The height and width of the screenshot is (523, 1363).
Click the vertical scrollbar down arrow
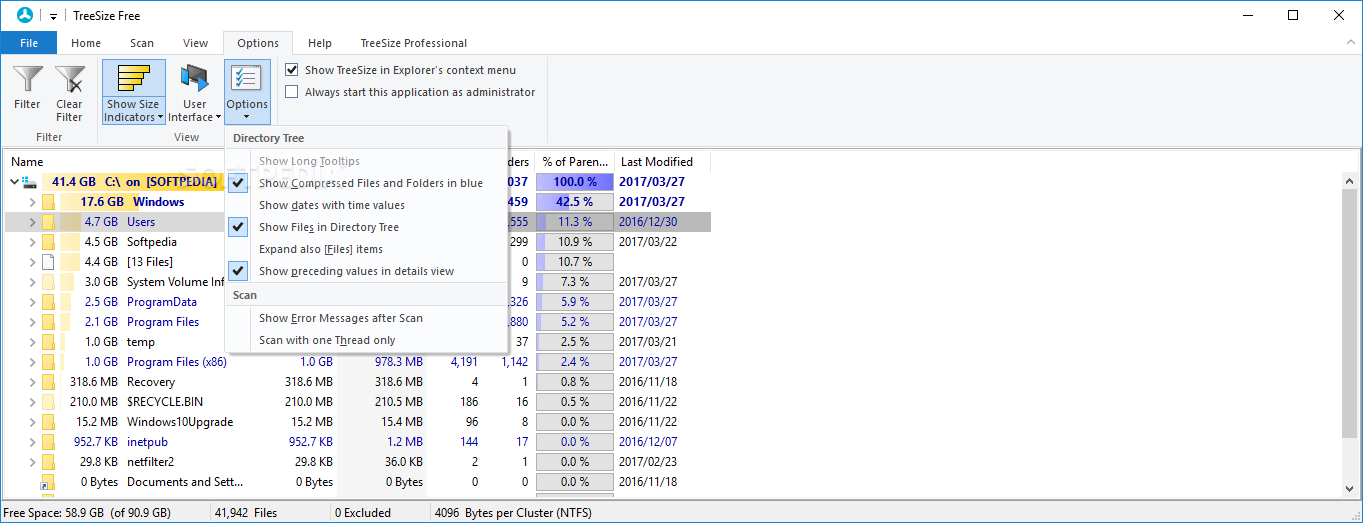[1351, 488]
